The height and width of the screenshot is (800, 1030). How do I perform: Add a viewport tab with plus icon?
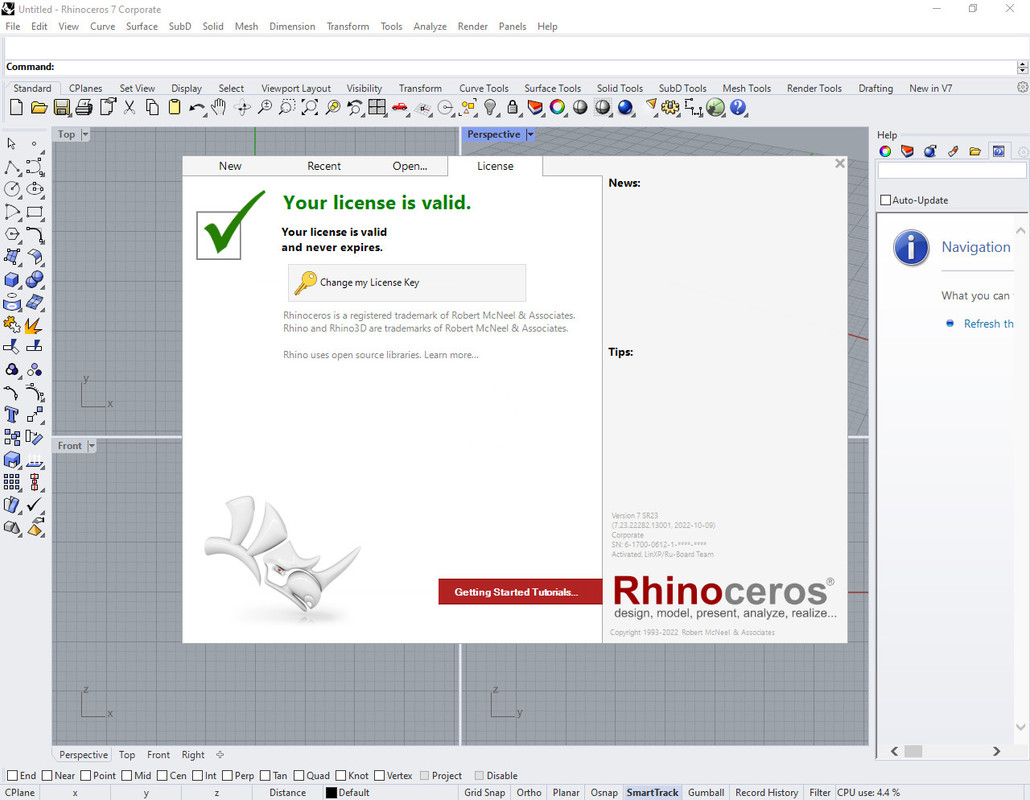point(220,755)
